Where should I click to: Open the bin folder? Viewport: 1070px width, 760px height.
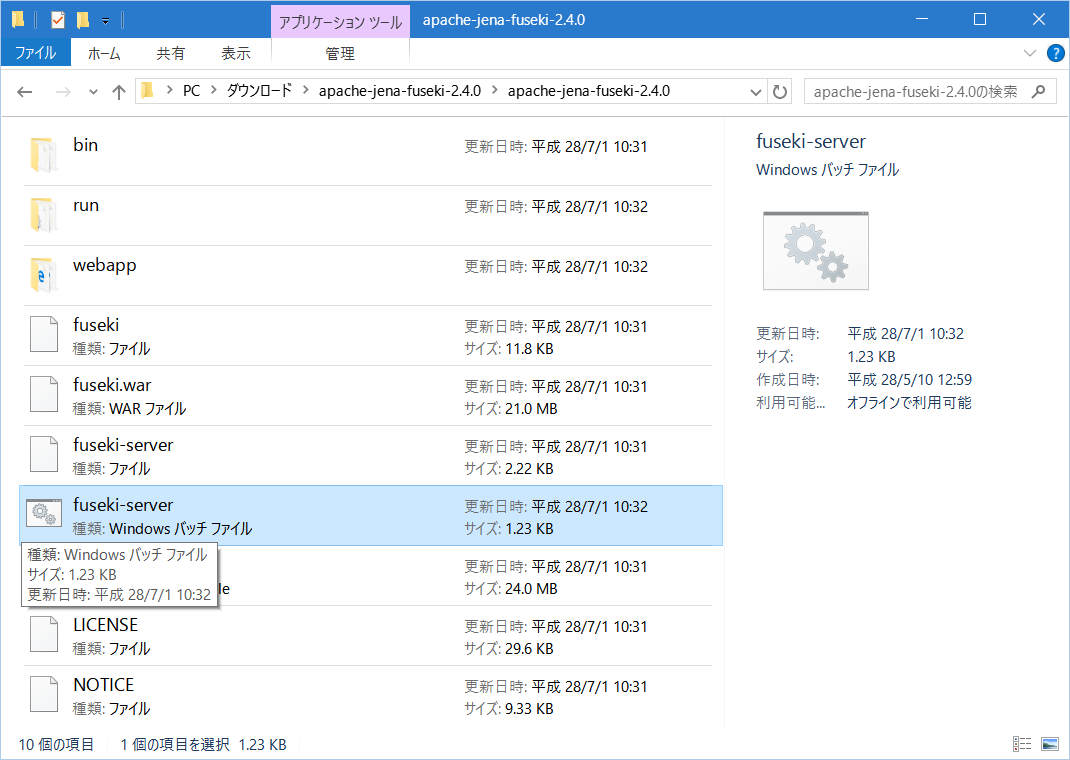(85, 145)
